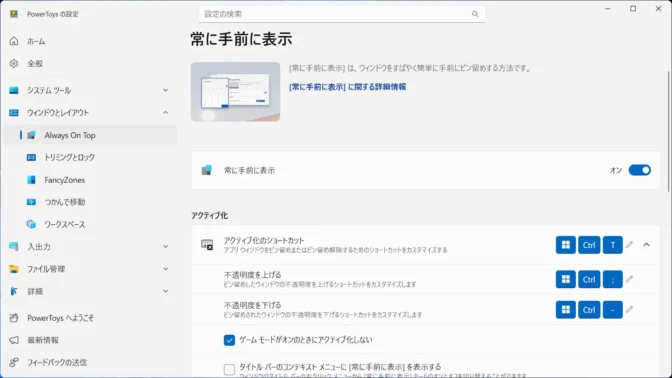Click the 詳細 category icon

(14, 291)
